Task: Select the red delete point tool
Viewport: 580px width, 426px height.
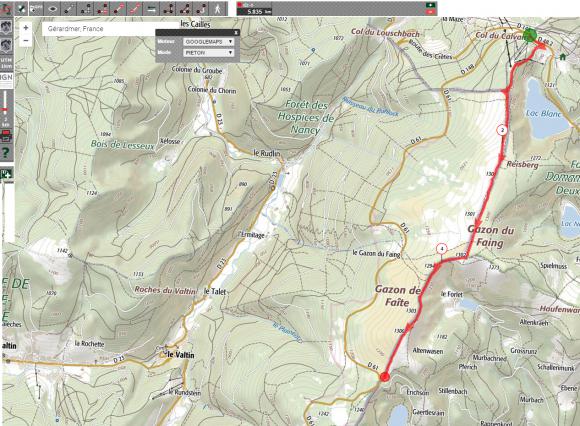Action: 102,9
